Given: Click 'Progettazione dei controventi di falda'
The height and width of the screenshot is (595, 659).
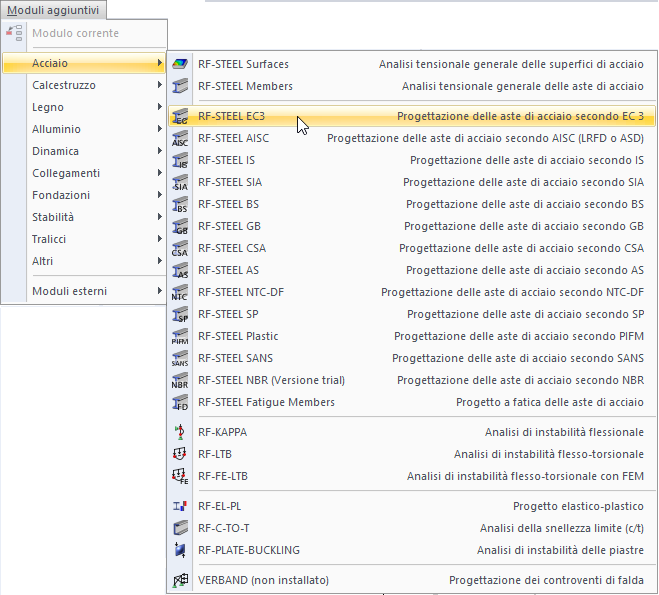Looking at the screenshot, I should [546, 580].
